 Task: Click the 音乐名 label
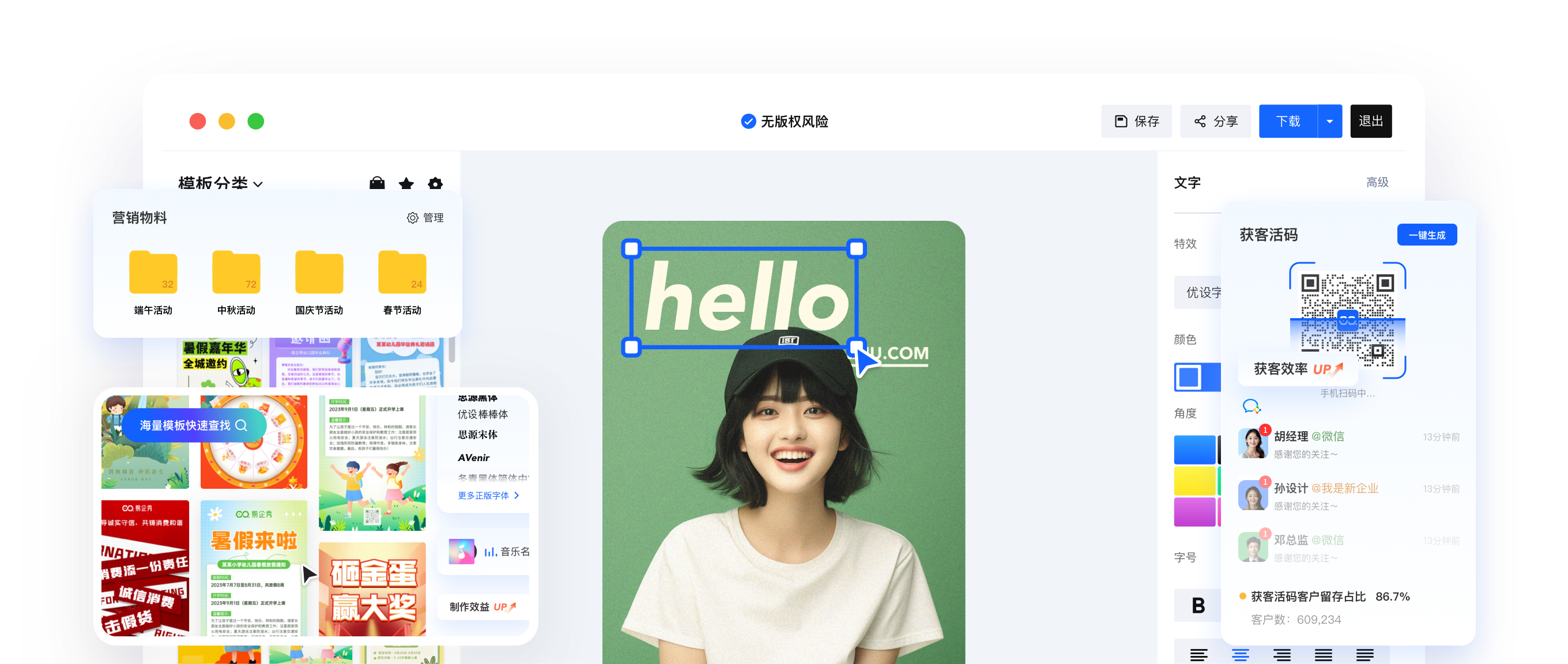pos(514,552)
